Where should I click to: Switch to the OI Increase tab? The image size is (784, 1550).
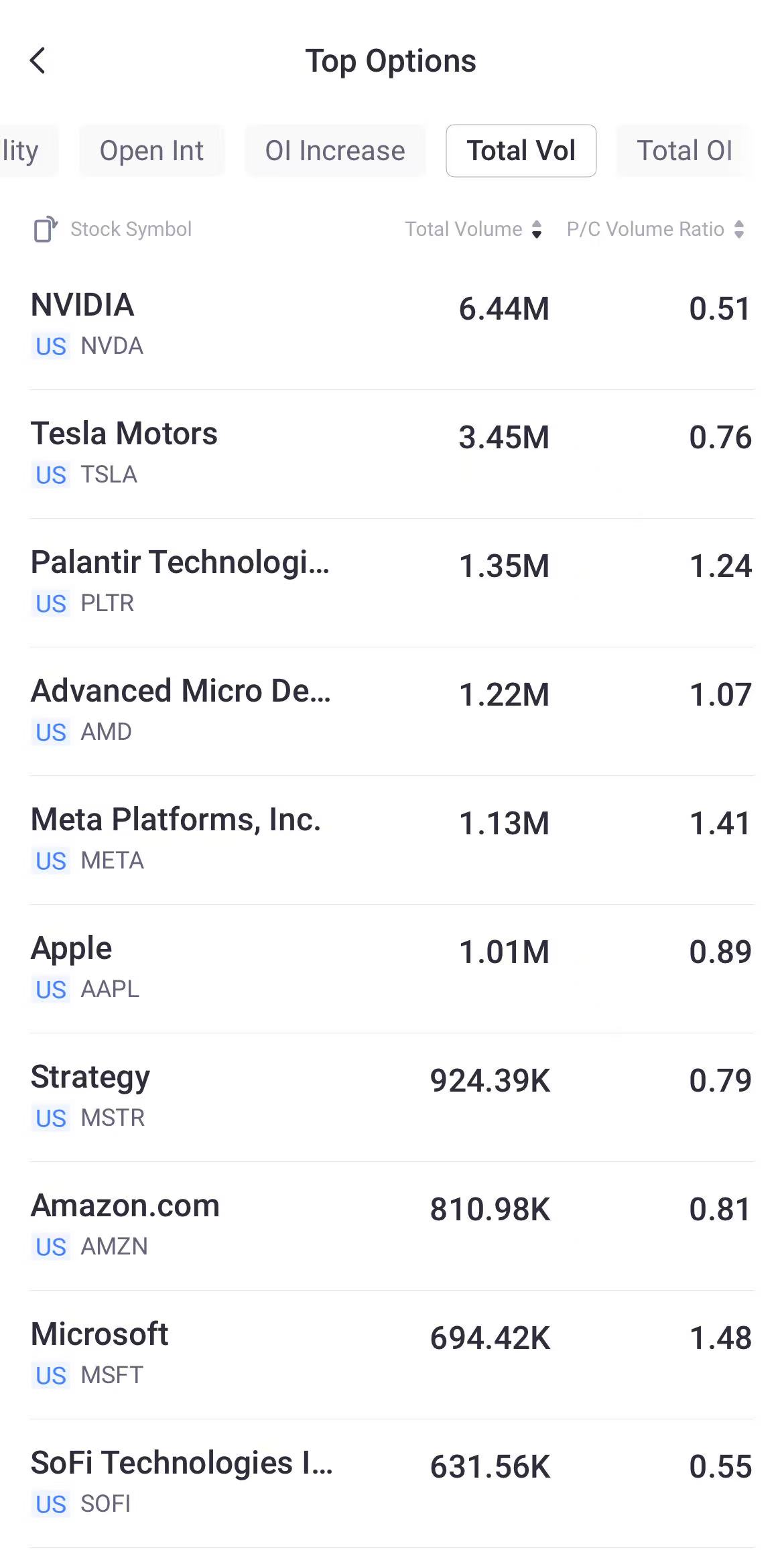(x=335, y=151)
